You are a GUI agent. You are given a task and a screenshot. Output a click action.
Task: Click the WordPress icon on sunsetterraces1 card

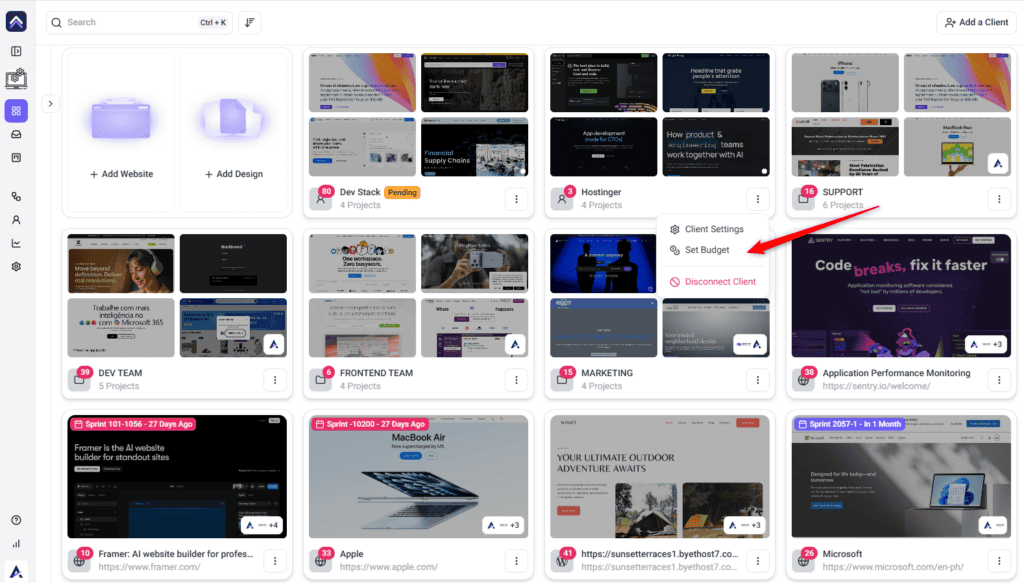pos(562,560)
